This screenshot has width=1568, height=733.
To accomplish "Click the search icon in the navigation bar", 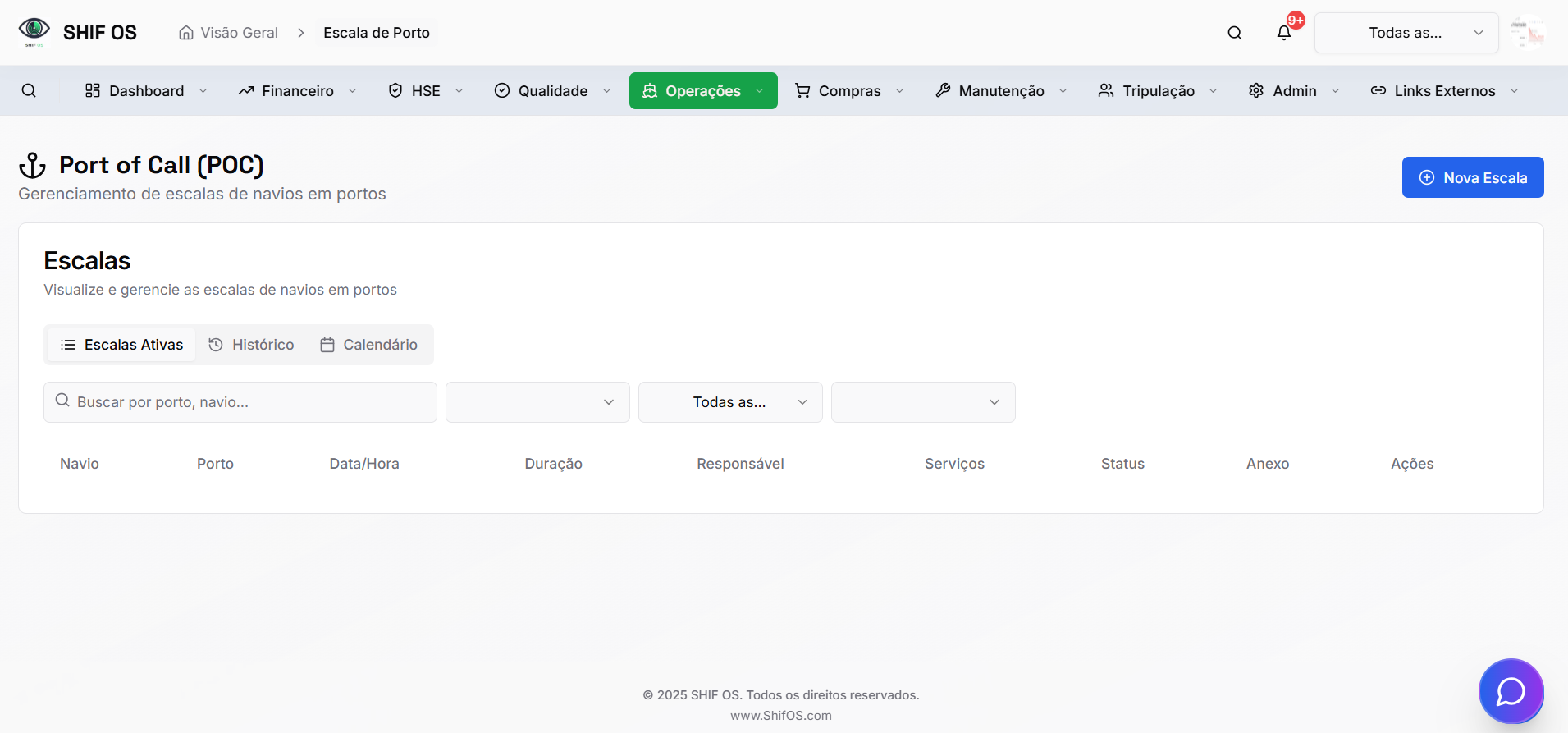I will pos(29,90).
